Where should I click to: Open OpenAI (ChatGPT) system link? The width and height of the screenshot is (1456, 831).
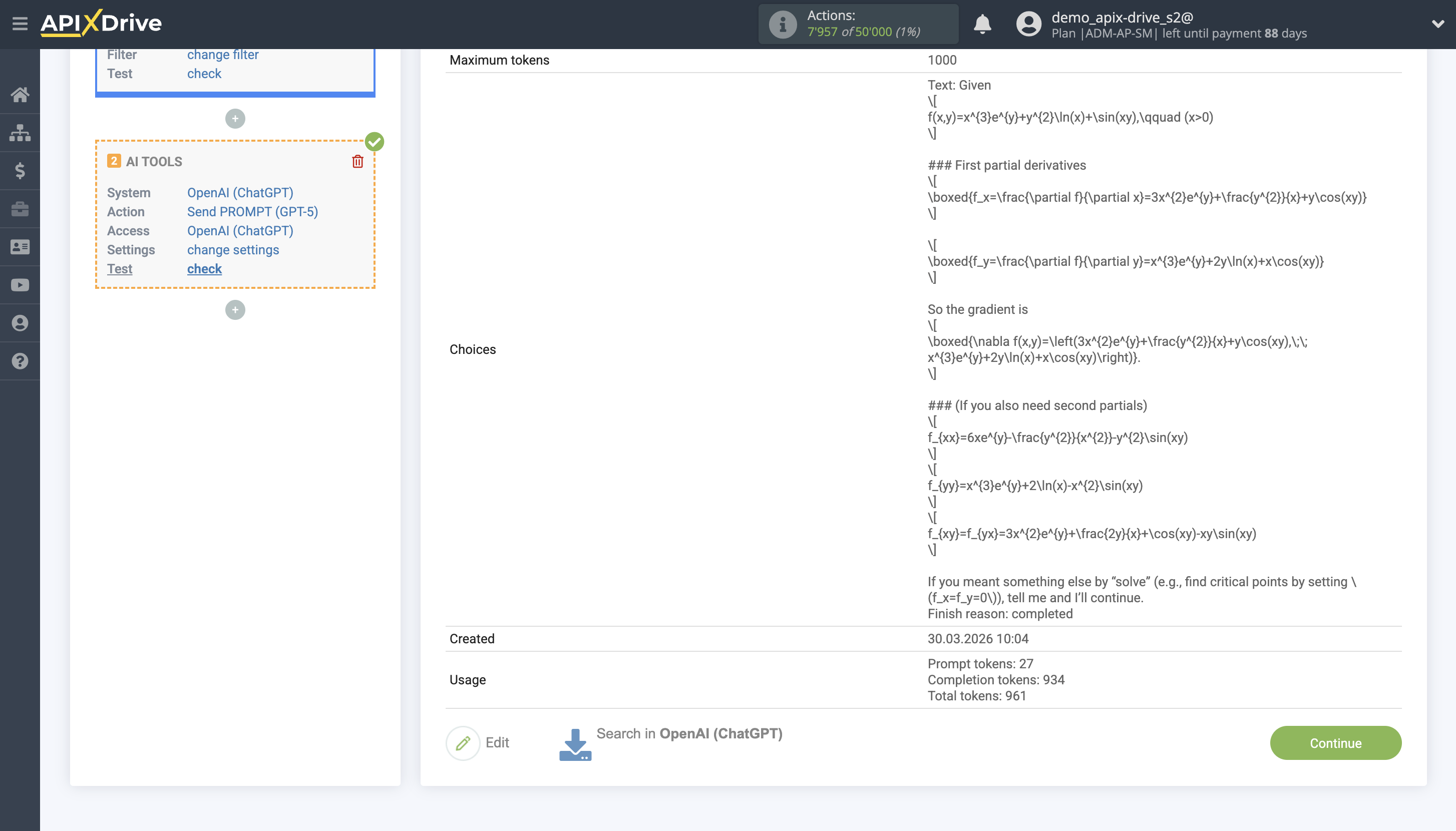pyautogui.click(x=240, y=192)
